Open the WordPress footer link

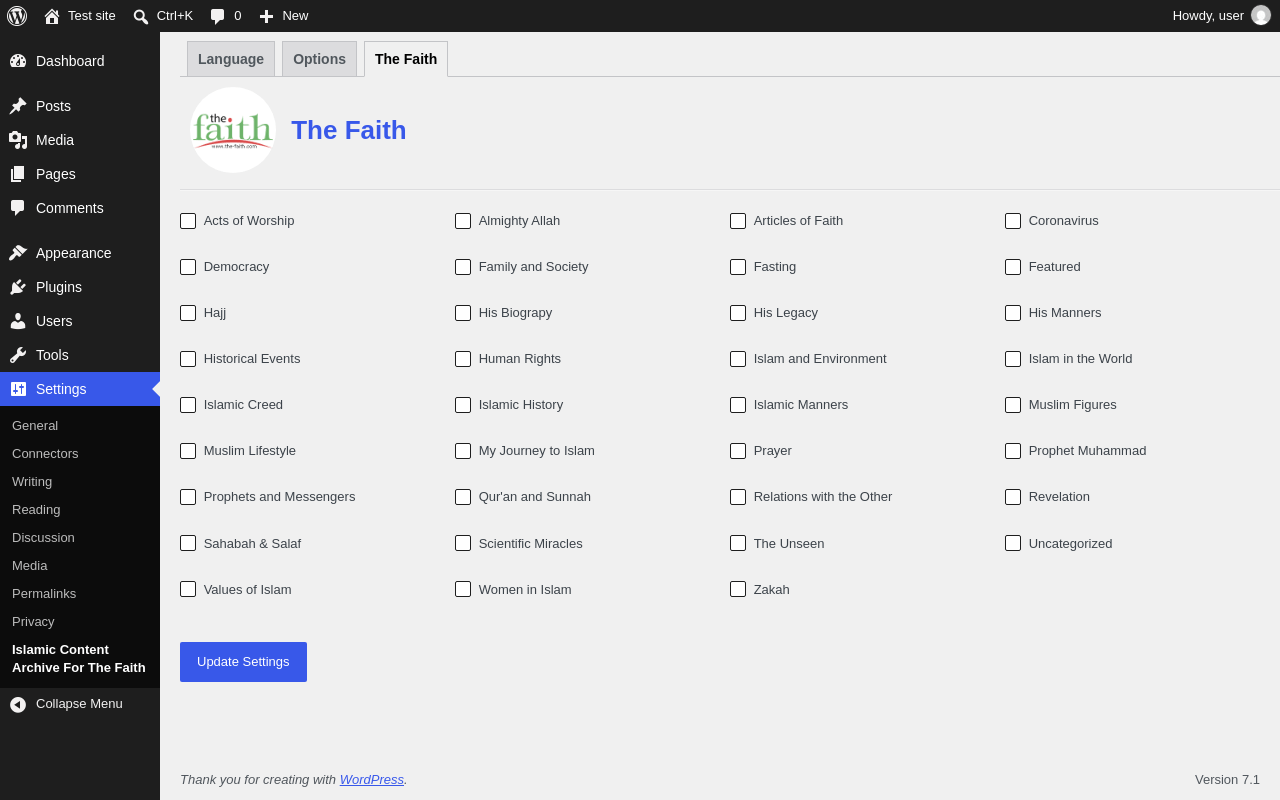click(372, 779)
